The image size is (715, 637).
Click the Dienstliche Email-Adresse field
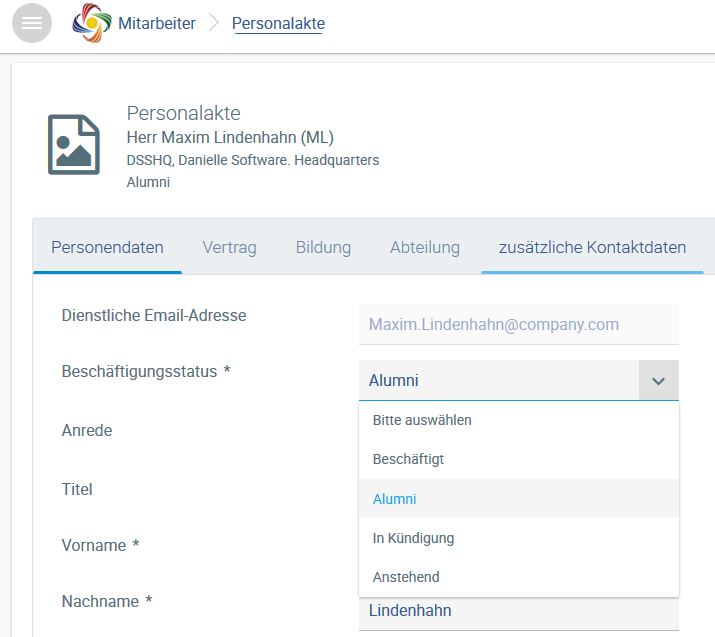(519, 324)
